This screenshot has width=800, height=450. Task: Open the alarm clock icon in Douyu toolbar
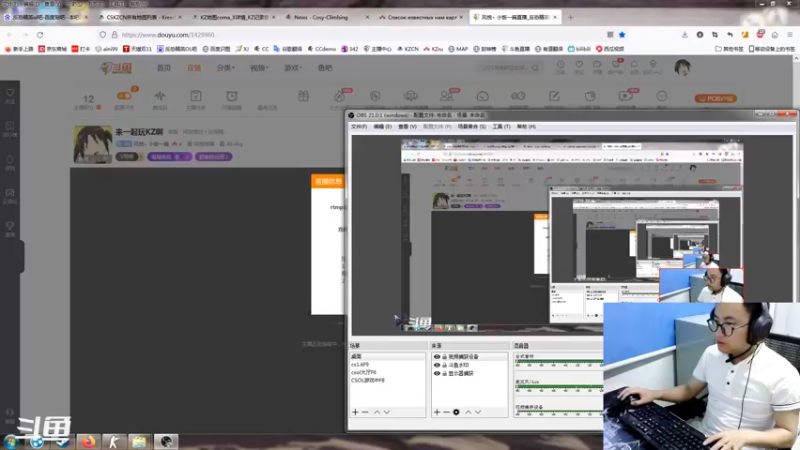(x=232, y=96)
